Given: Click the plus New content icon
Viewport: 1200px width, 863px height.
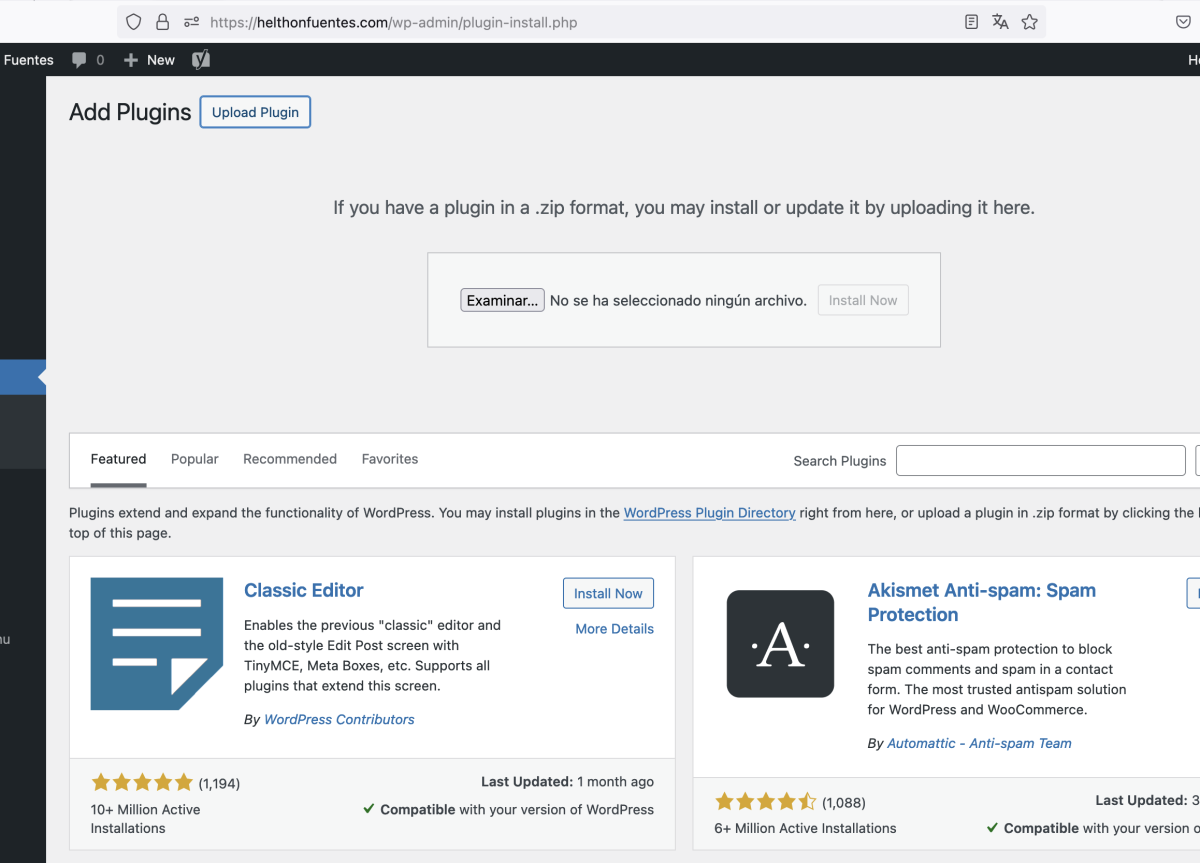Looking at the screenshot, I should [x=131, y=60].
